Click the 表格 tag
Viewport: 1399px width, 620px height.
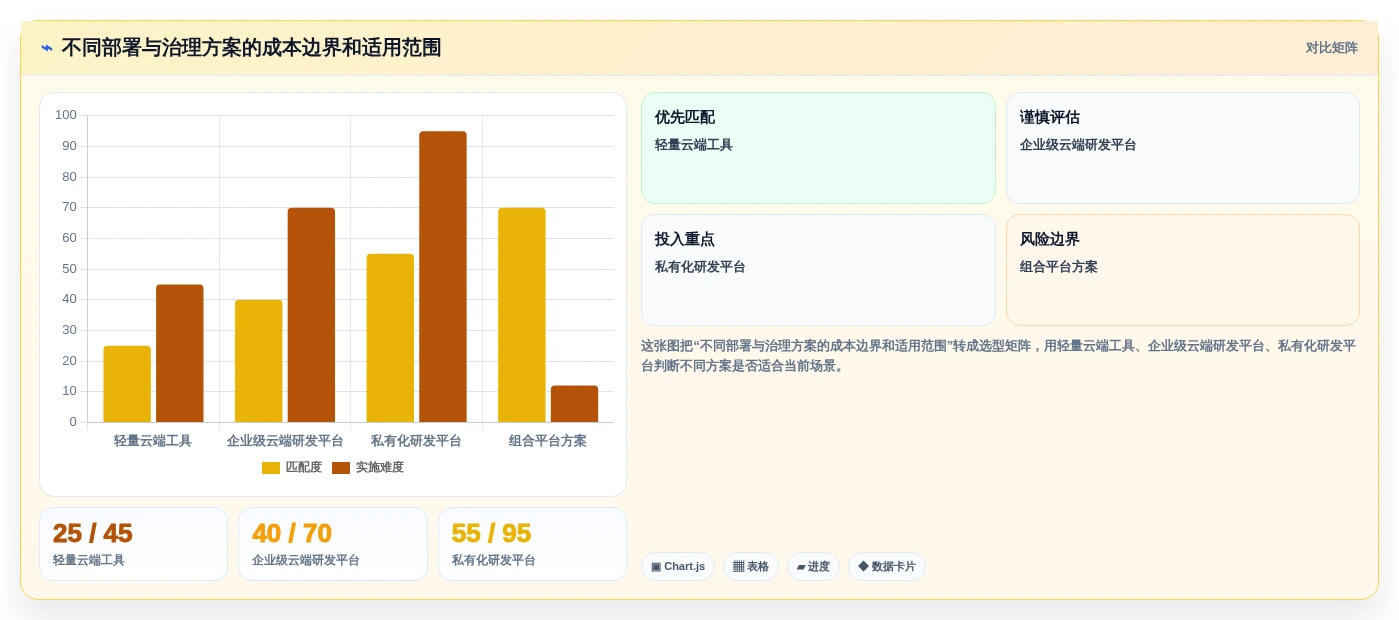pyautogui.click(x=751, y=566)
